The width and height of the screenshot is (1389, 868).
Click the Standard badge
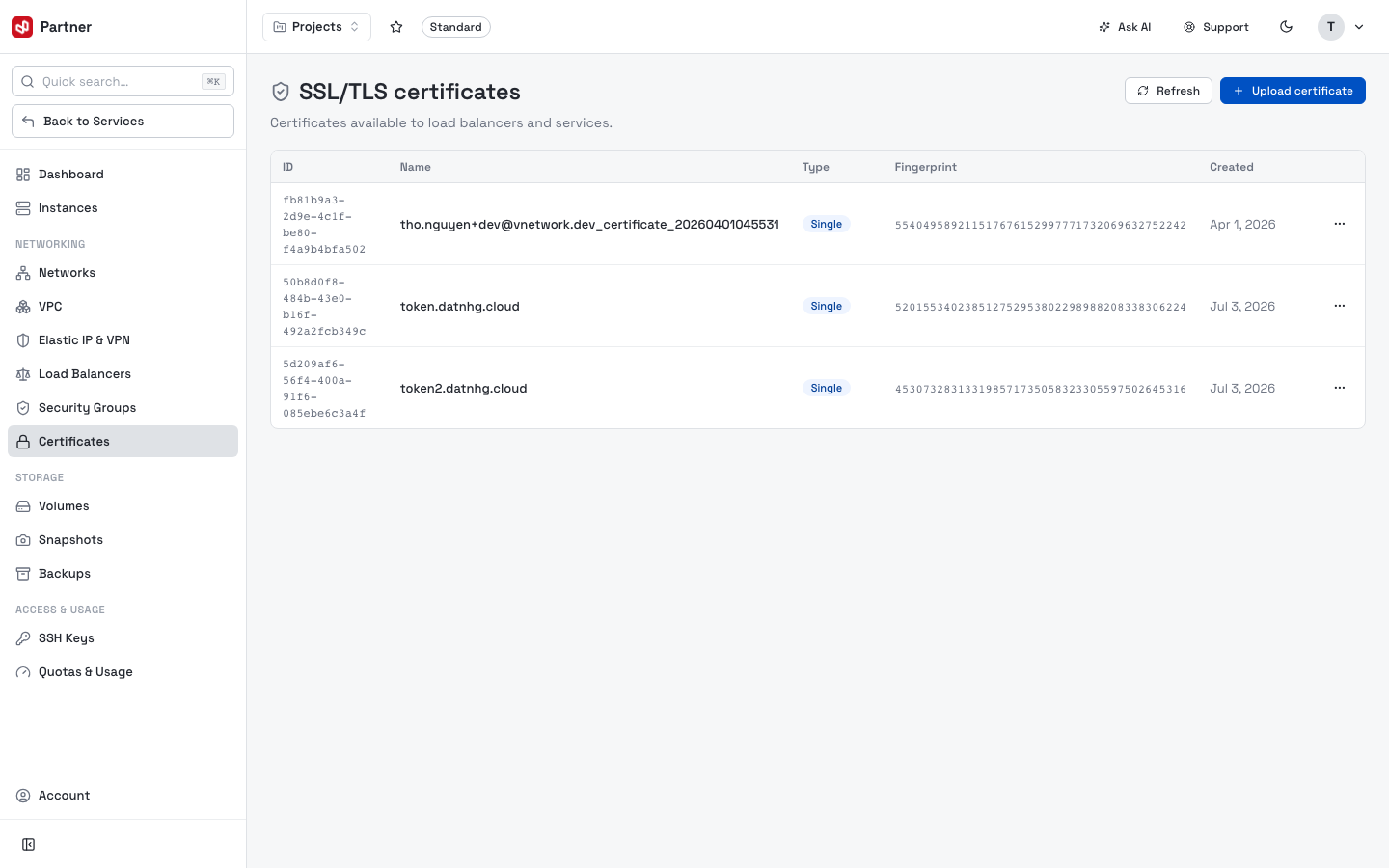click(x=456, y=27)
